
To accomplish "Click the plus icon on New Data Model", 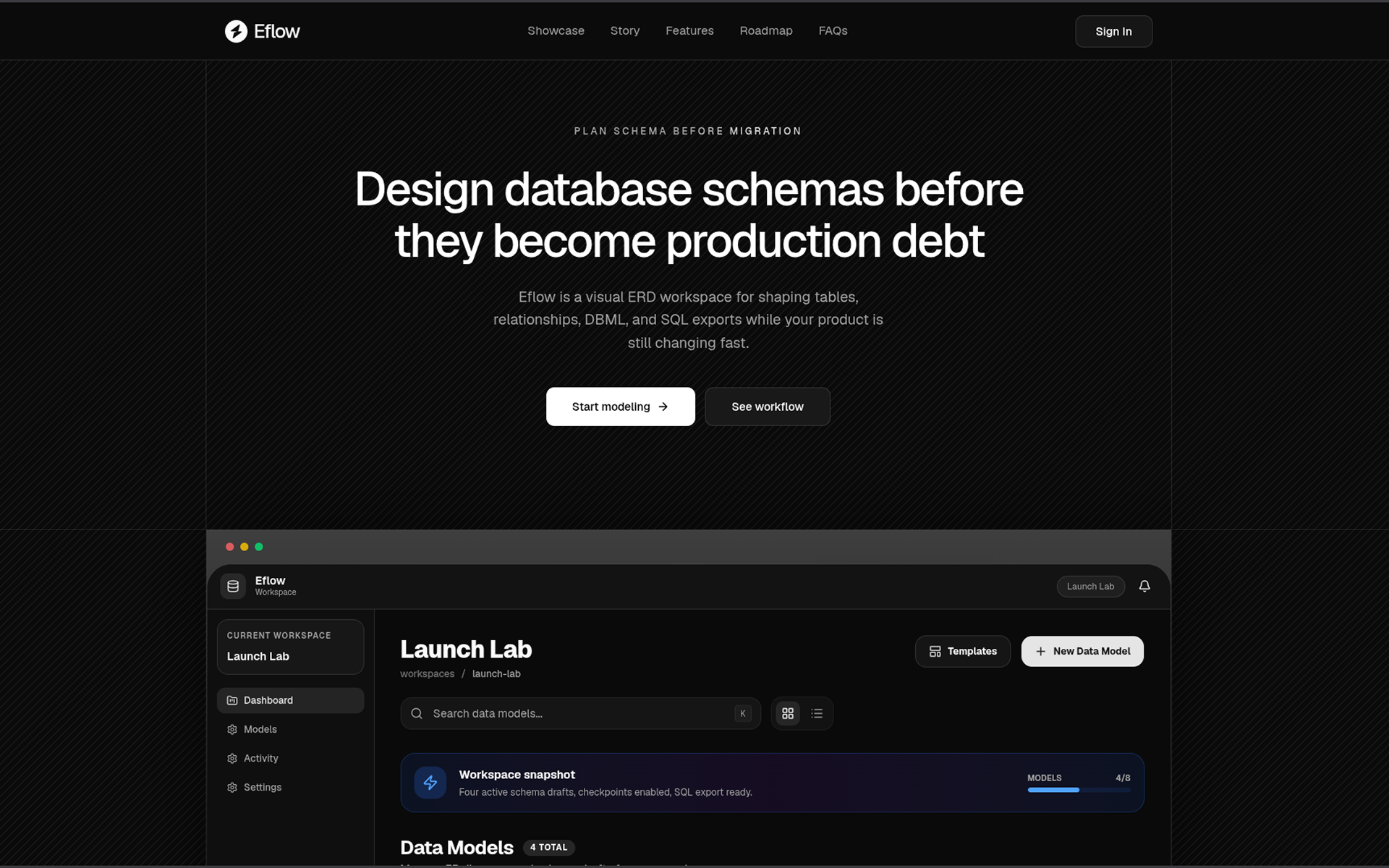I will (x=1040, y=651).
